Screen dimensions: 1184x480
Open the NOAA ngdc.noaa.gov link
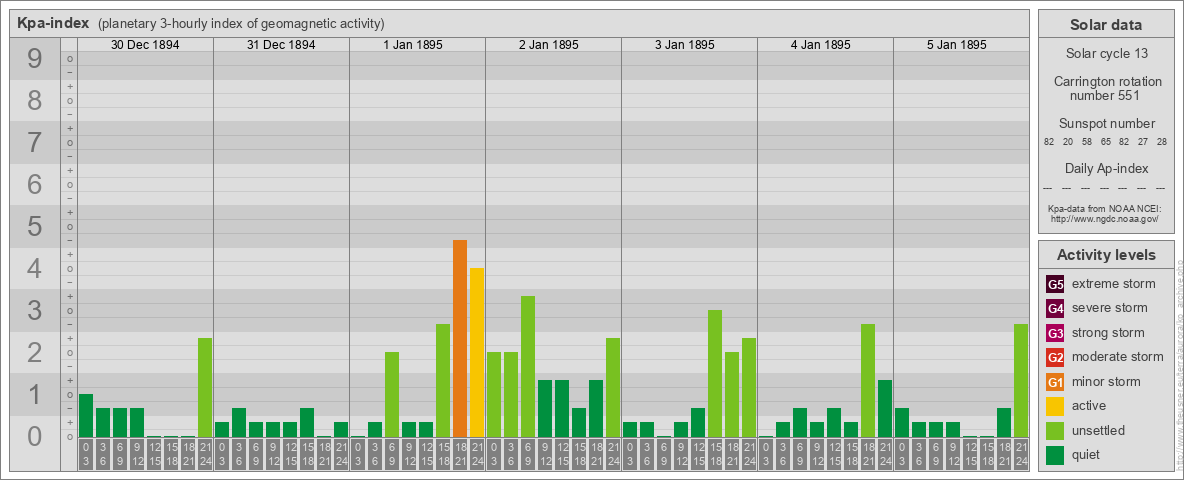click(x=1105, y=218)
